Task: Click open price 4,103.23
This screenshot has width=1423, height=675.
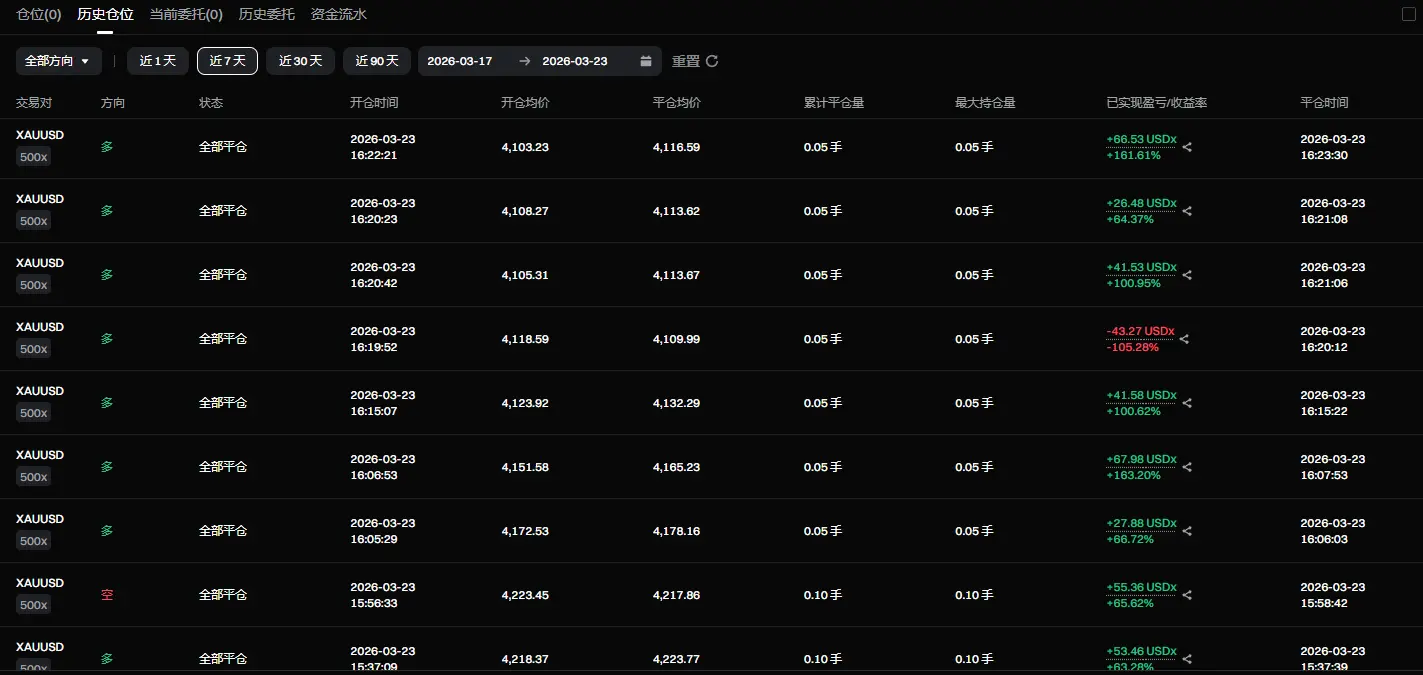Action: click(525, 147)
